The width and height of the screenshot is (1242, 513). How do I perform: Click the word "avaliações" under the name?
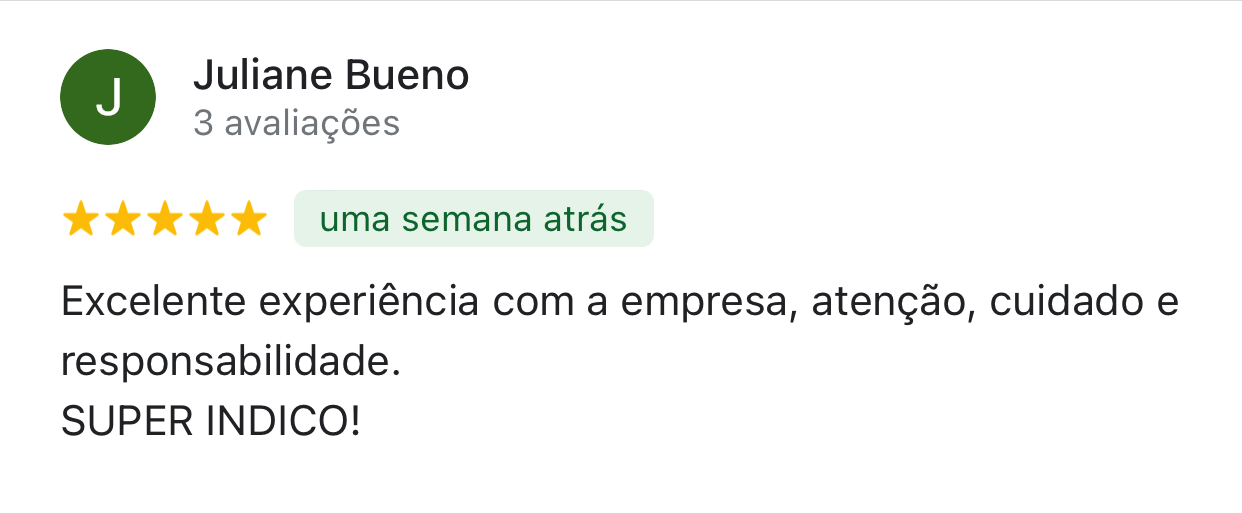[x=311, y=123]
